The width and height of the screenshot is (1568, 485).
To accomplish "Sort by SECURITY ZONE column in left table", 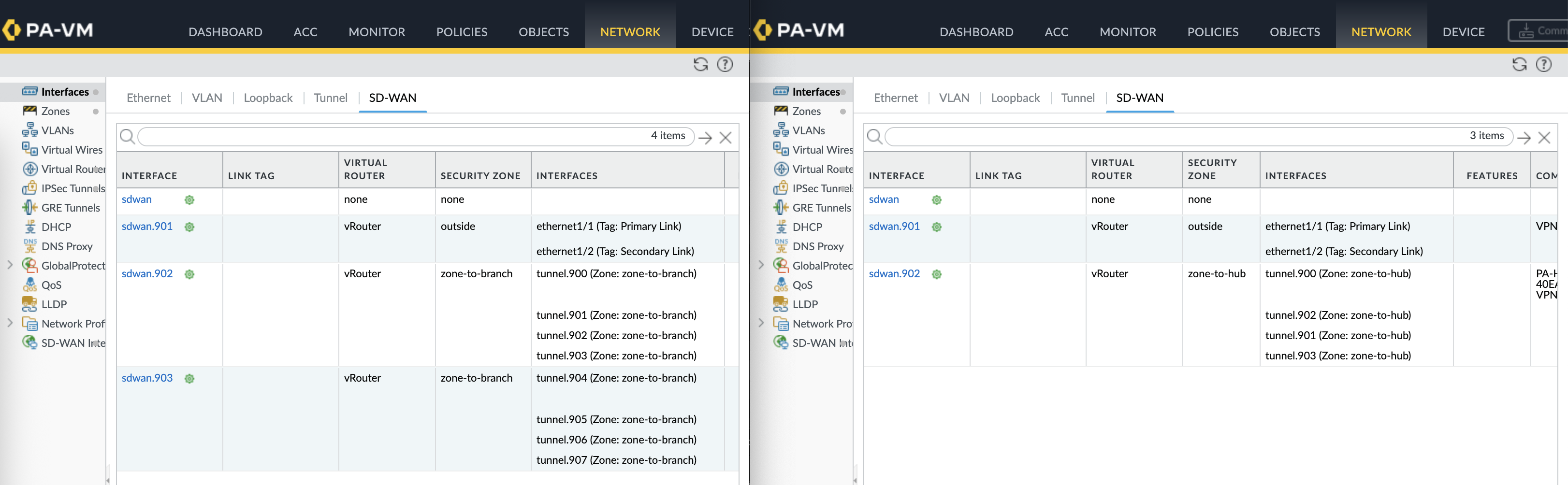I will pyautogui.click(x=480, y=176).
